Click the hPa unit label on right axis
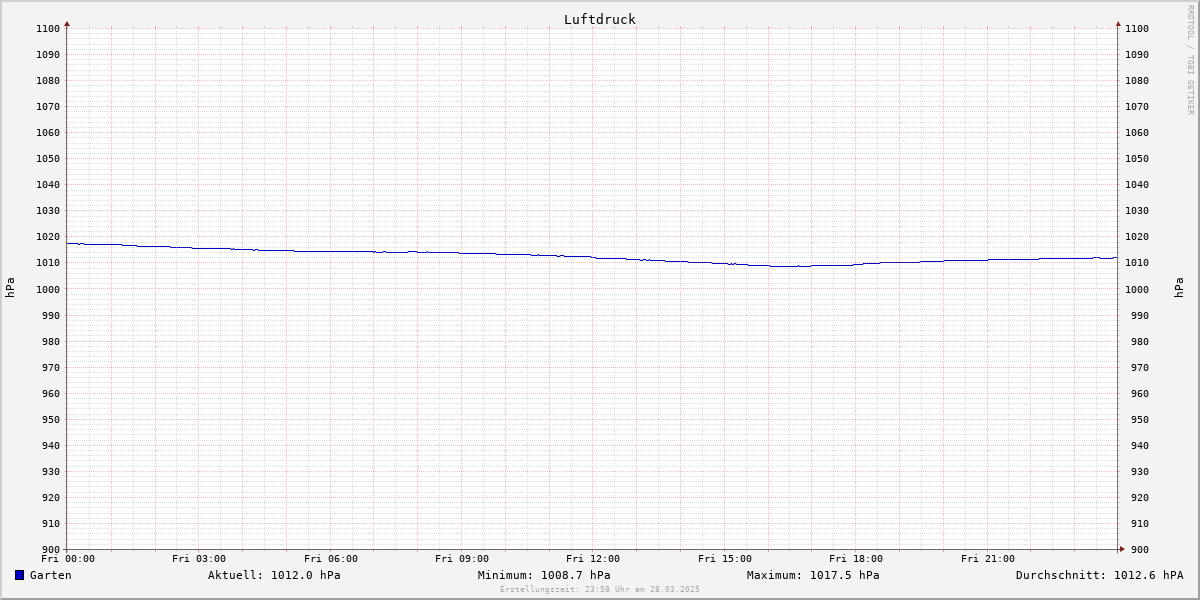1200x600 pixels. click(x=1180, y=288)
